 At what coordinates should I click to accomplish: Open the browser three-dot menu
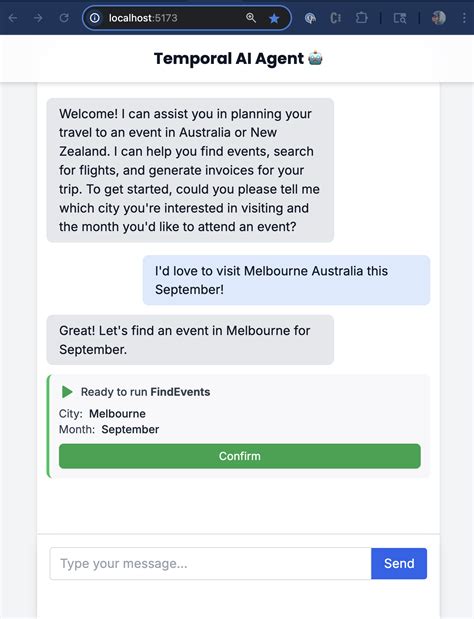coord(464,18)
